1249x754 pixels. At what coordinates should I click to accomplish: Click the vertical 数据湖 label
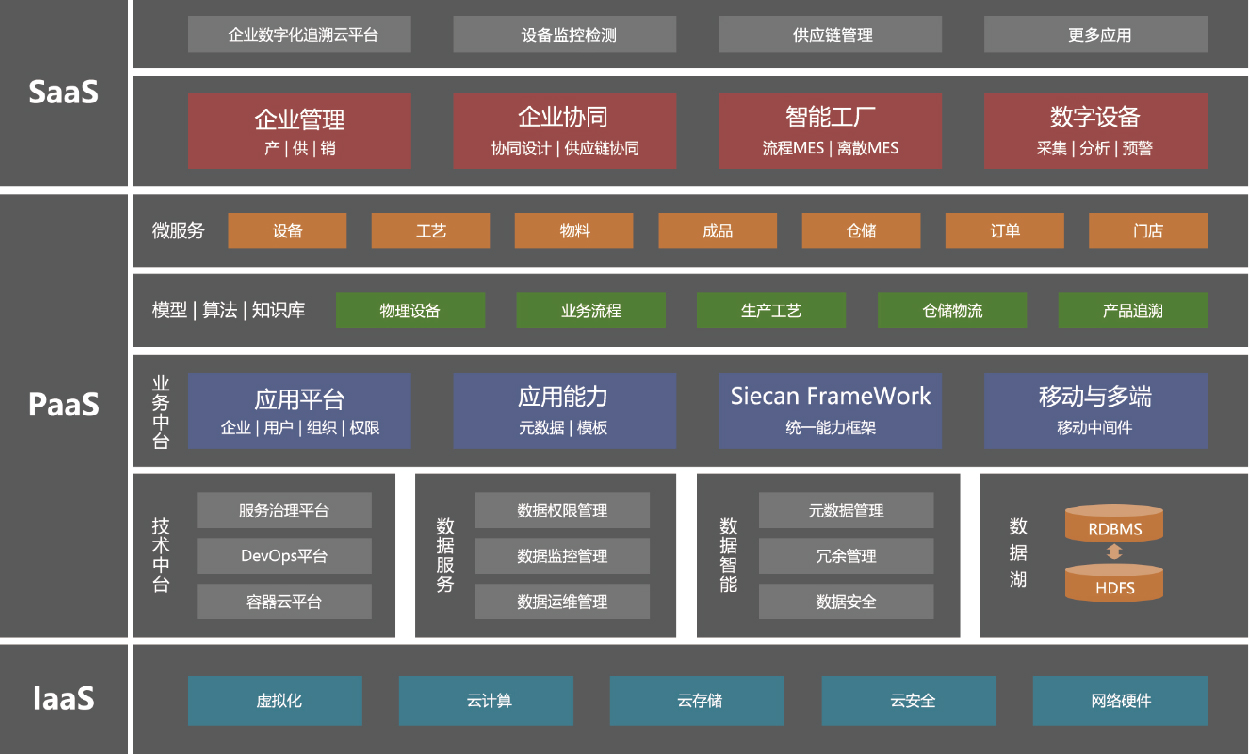coord(1018,553)
